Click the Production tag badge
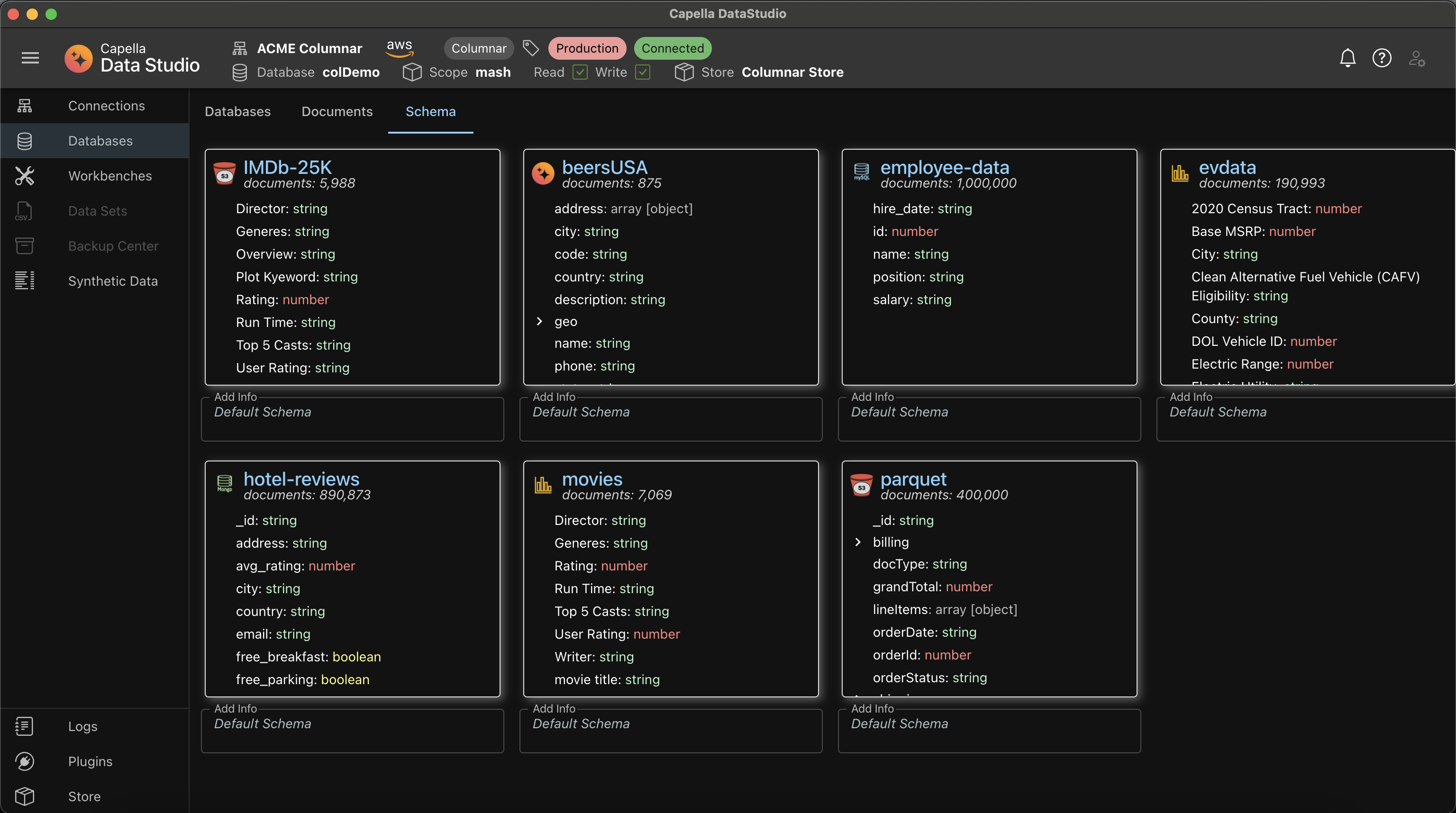Viewport: 1456px width, 813px height. (587, 48)
